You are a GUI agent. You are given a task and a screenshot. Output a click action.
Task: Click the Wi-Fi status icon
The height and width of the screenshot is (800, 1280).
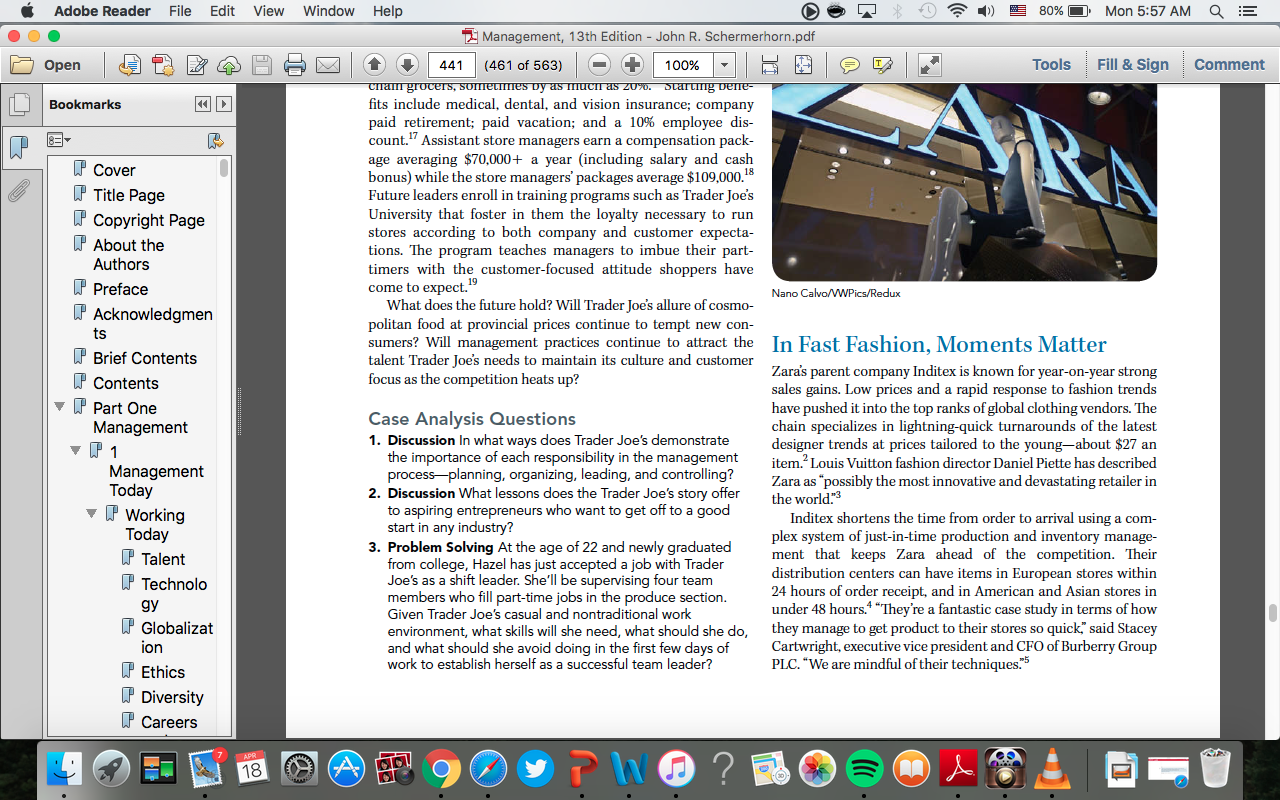tap(957, 11)
